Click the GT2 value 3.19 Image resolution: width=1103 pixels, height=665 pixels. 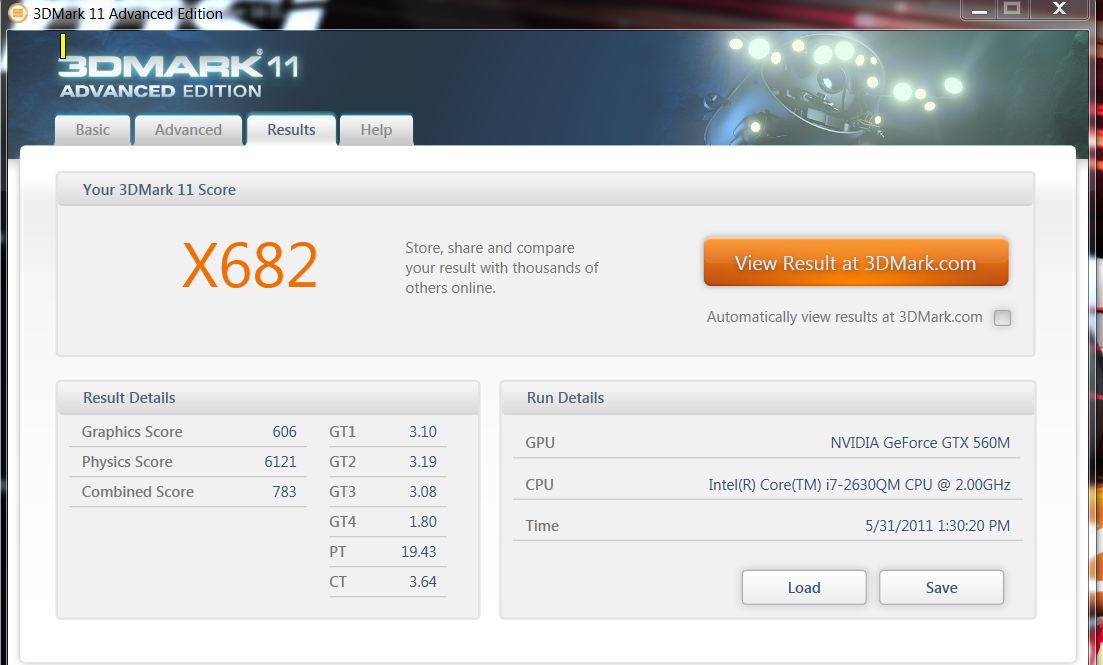tap(423, 462)
